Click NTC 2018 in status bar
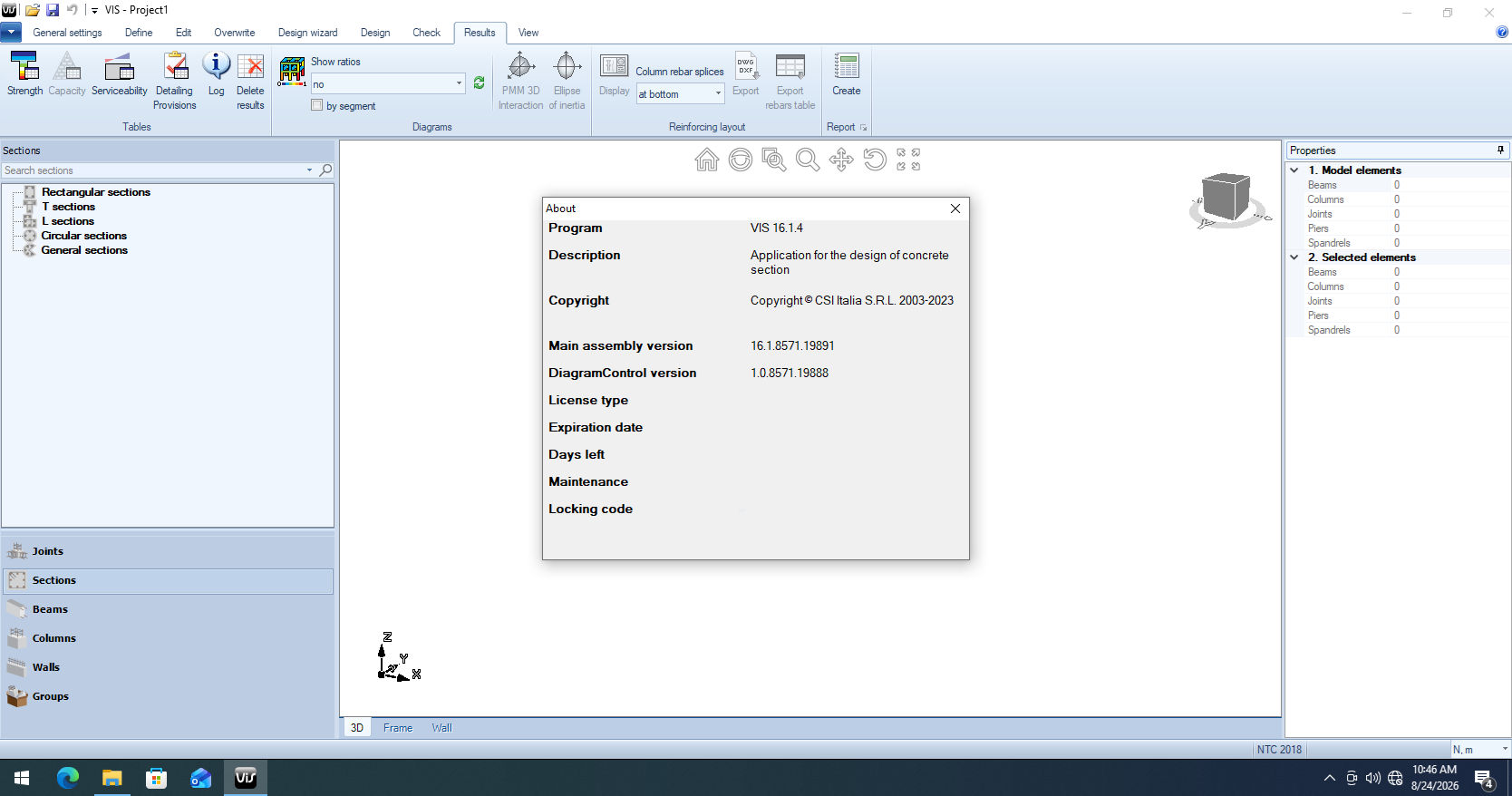The image size is (1512, 796). [1279, 749]
